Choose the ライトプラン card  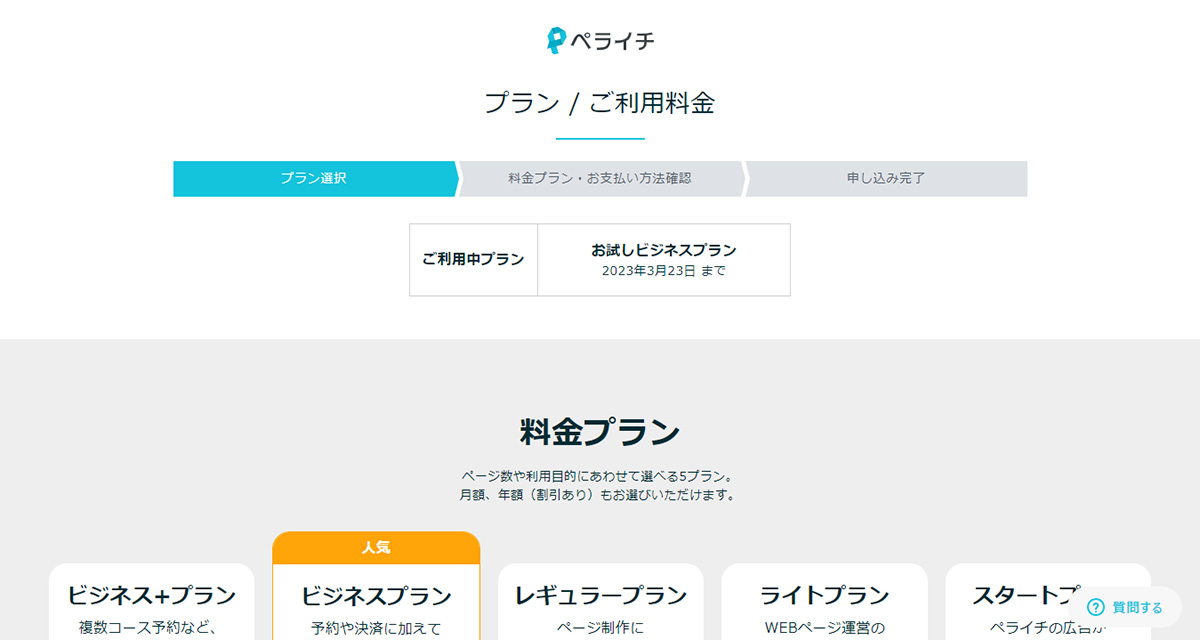(x=825, y=601)
